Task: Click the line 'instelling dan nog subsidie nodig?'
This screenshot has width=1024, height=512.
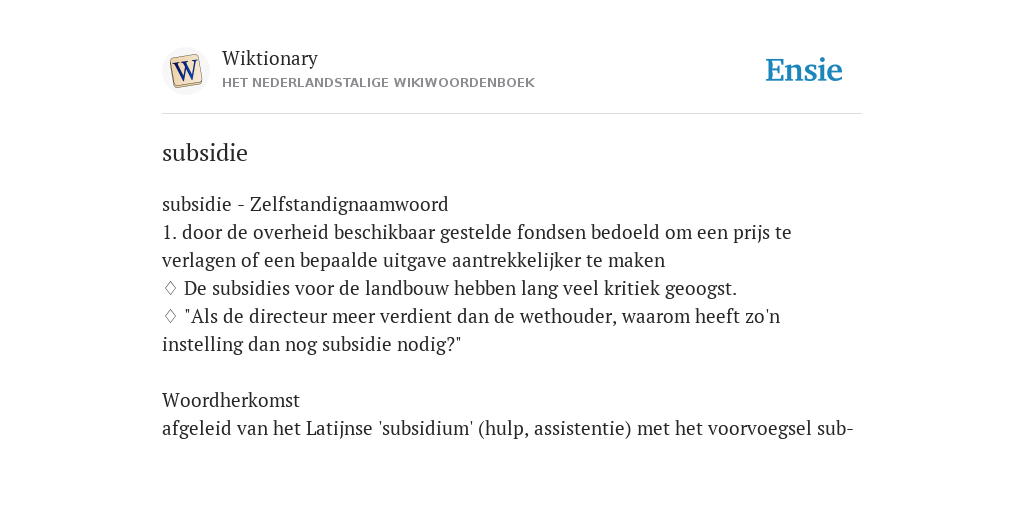Action: coord(312,344)
